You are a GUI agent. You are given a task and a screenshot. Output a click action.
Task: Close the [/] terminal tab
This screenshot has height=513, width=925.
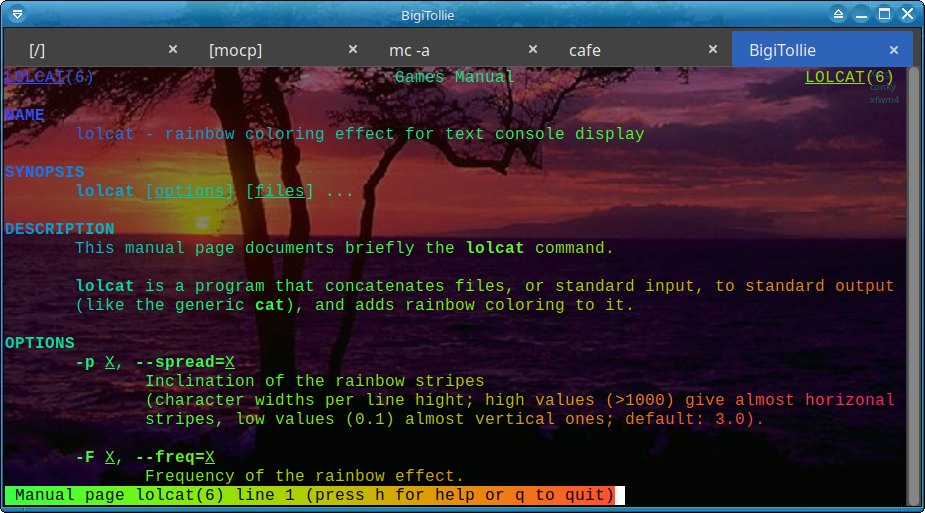point(172,49)
